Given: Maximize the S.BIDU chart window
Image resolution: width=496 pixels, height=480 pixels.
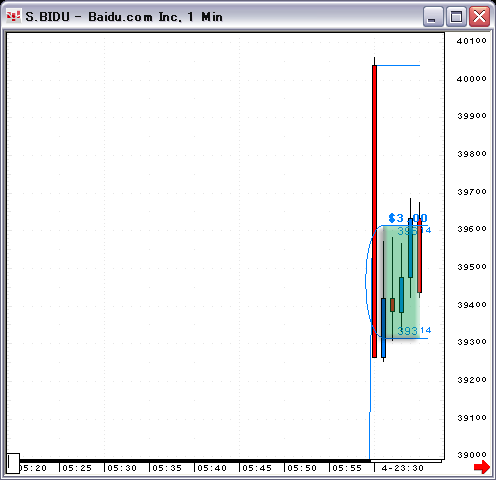Looking at the screenshot, I should coord(456,16).
